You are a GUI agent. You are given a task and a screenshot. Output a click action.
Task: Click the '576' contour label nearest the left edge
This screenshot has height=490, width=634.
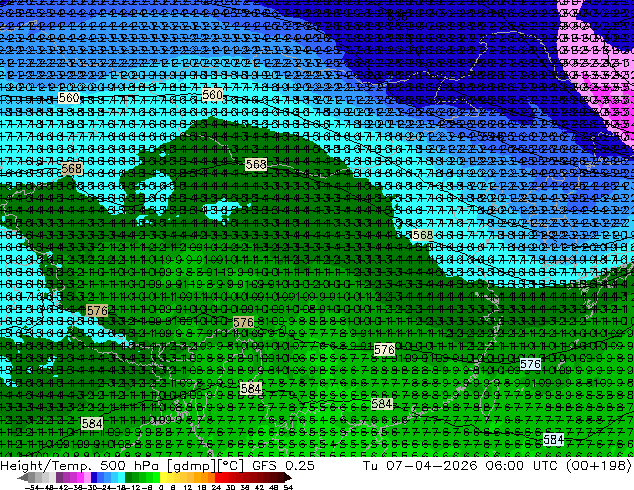pos(97,310)
